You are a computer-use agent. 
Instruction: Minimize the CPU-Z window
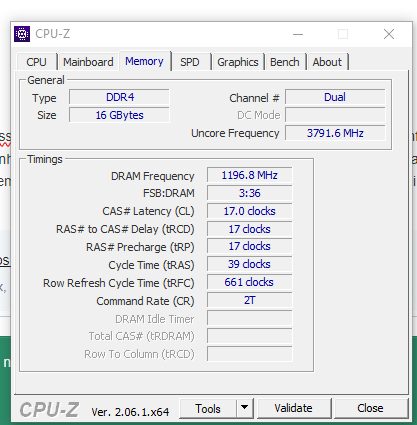[298, 34]
